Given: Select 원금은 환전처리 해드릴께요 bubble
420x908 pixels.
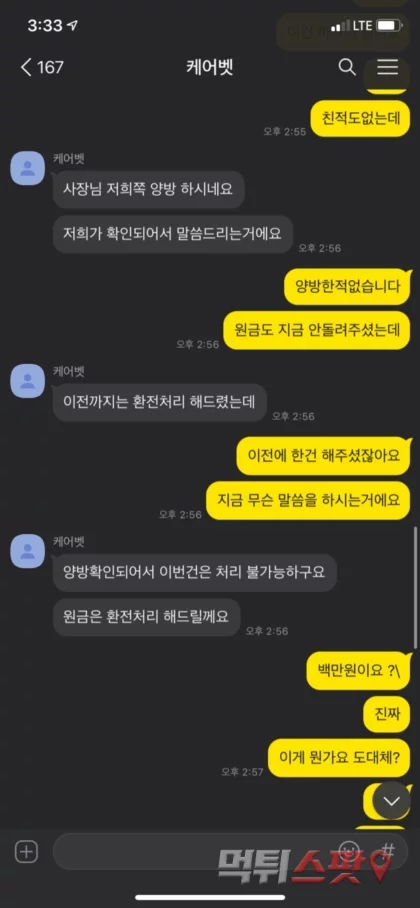Looking at the screenshot, I should pyautogui.click(x=146, y=617).
